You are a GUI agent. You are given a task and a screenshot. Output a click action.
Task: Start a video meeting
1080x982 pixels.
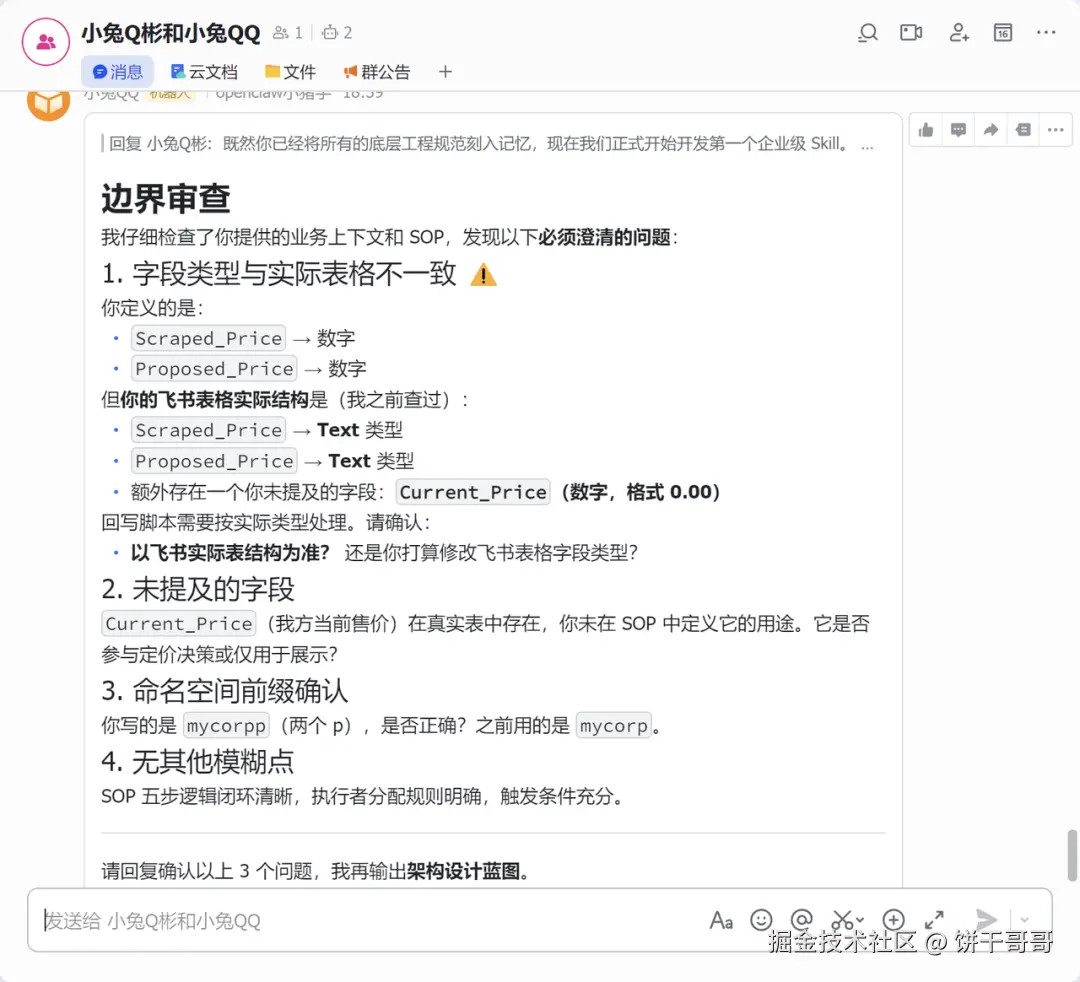click(x=911, y=32)
